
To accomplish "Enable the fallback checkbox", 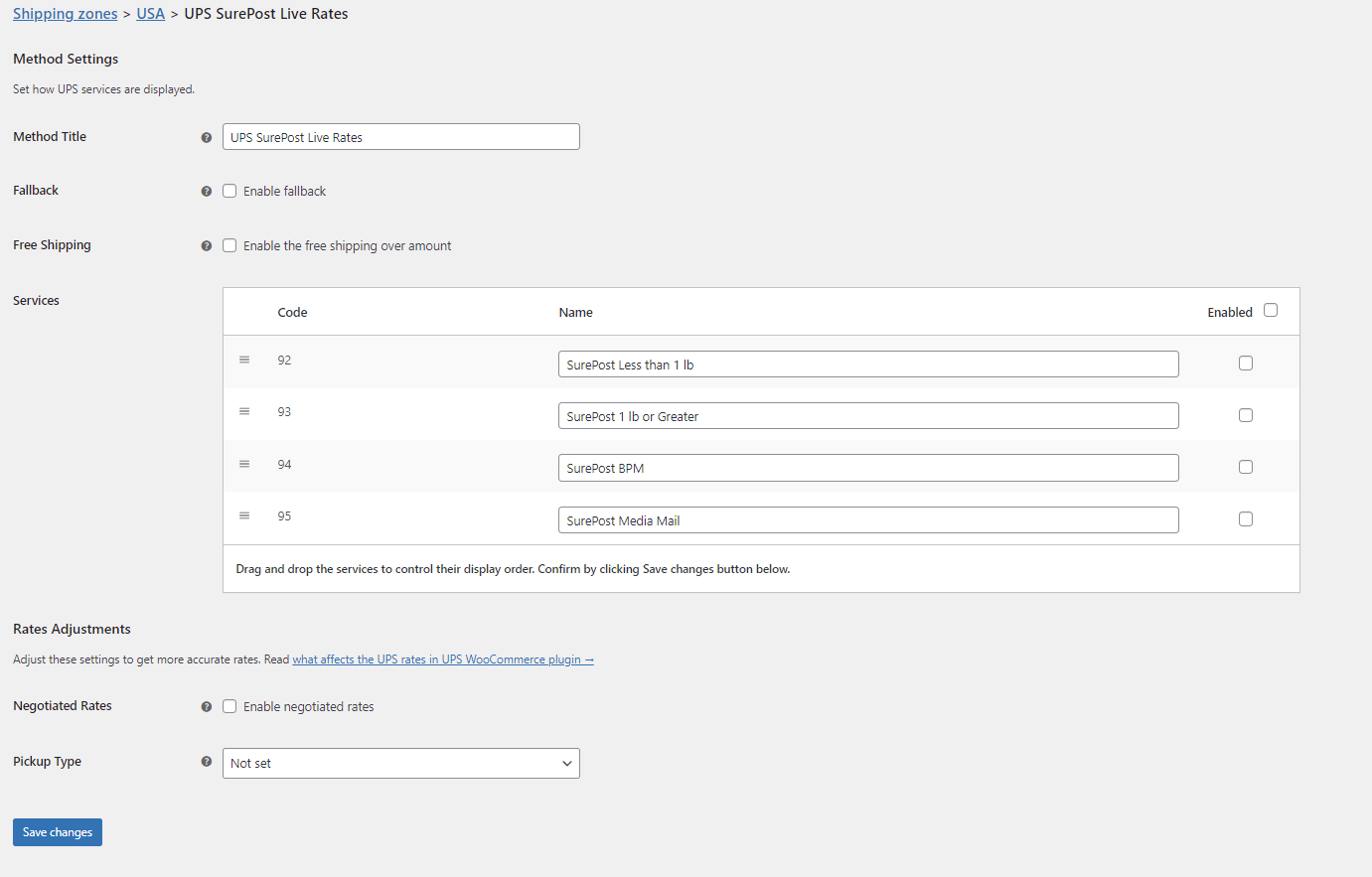I will [229, 191].
